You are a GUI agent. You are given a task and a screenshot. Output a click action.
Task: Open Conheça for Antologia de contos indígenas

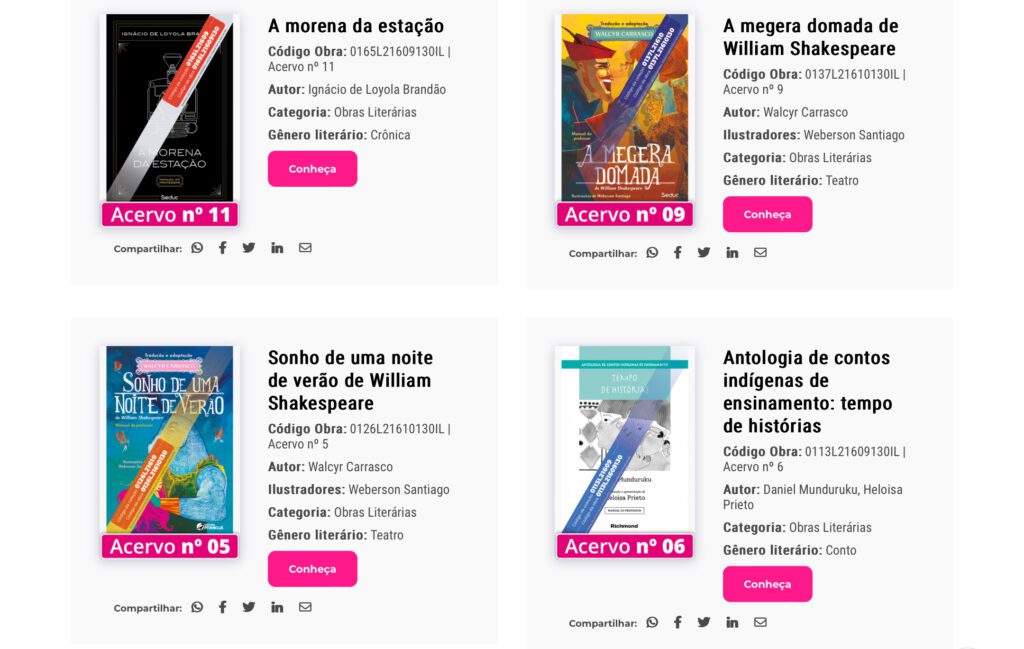click(767, 584)
